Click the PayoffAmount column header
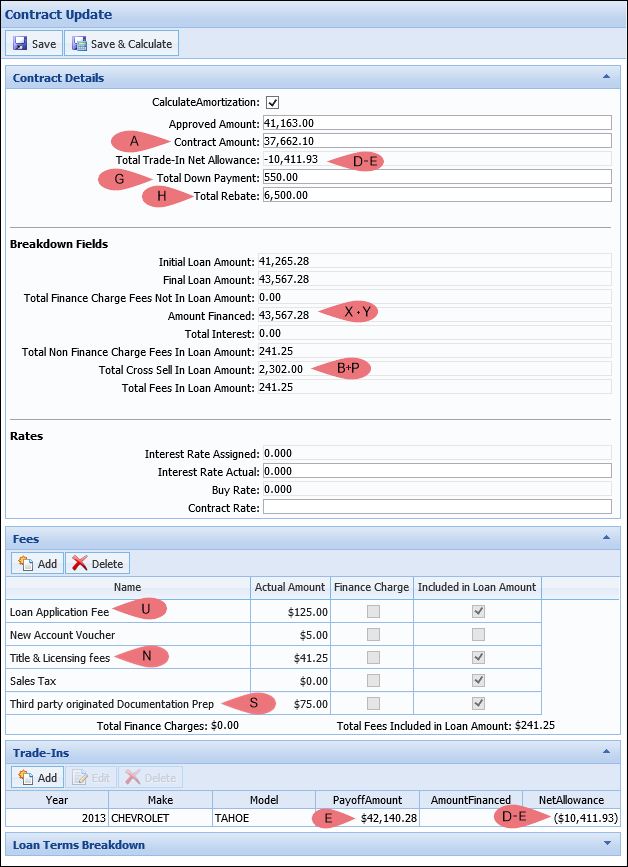 pyautogui.click(x=367, y=800)
